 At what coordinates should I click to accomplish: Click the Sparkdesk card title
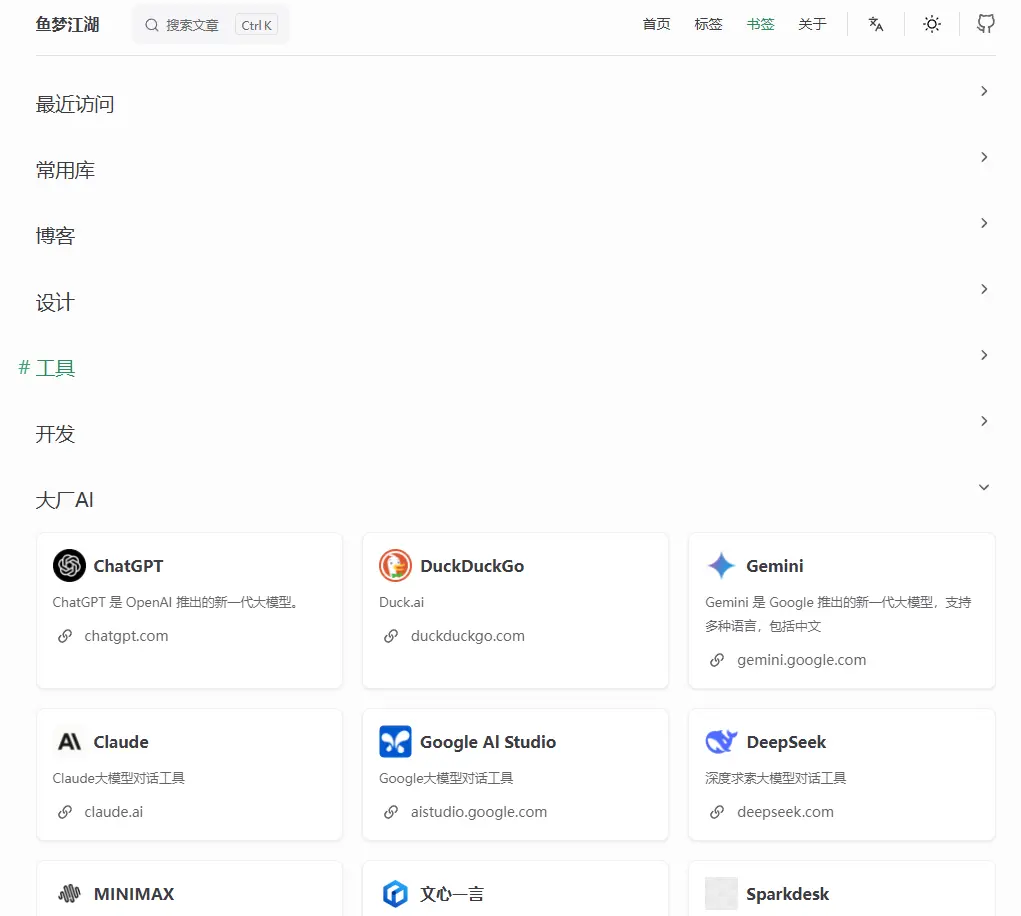click(787, 894)
